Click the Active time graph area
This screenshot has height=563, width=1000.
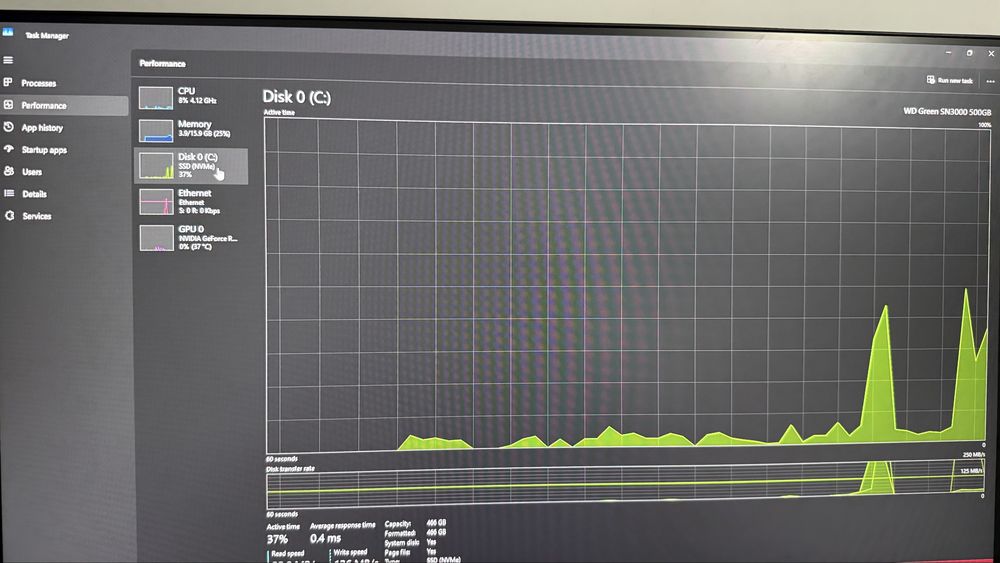(x=628, y=286)
